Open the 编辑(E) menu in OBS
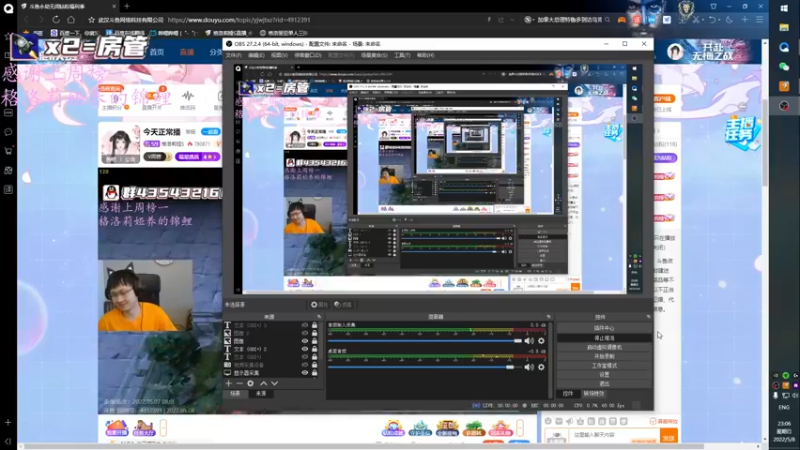The image size is (800, 450). (256, 55)
